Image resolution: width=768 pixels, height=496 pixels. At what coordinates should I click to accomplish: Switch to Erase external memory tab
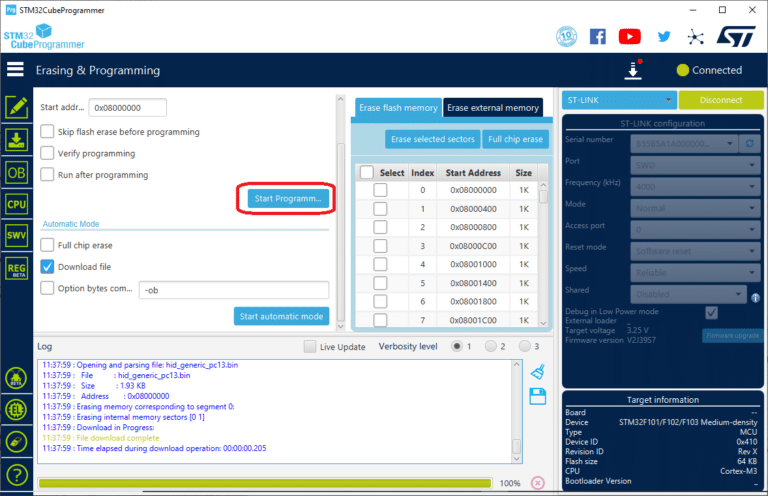493,108
